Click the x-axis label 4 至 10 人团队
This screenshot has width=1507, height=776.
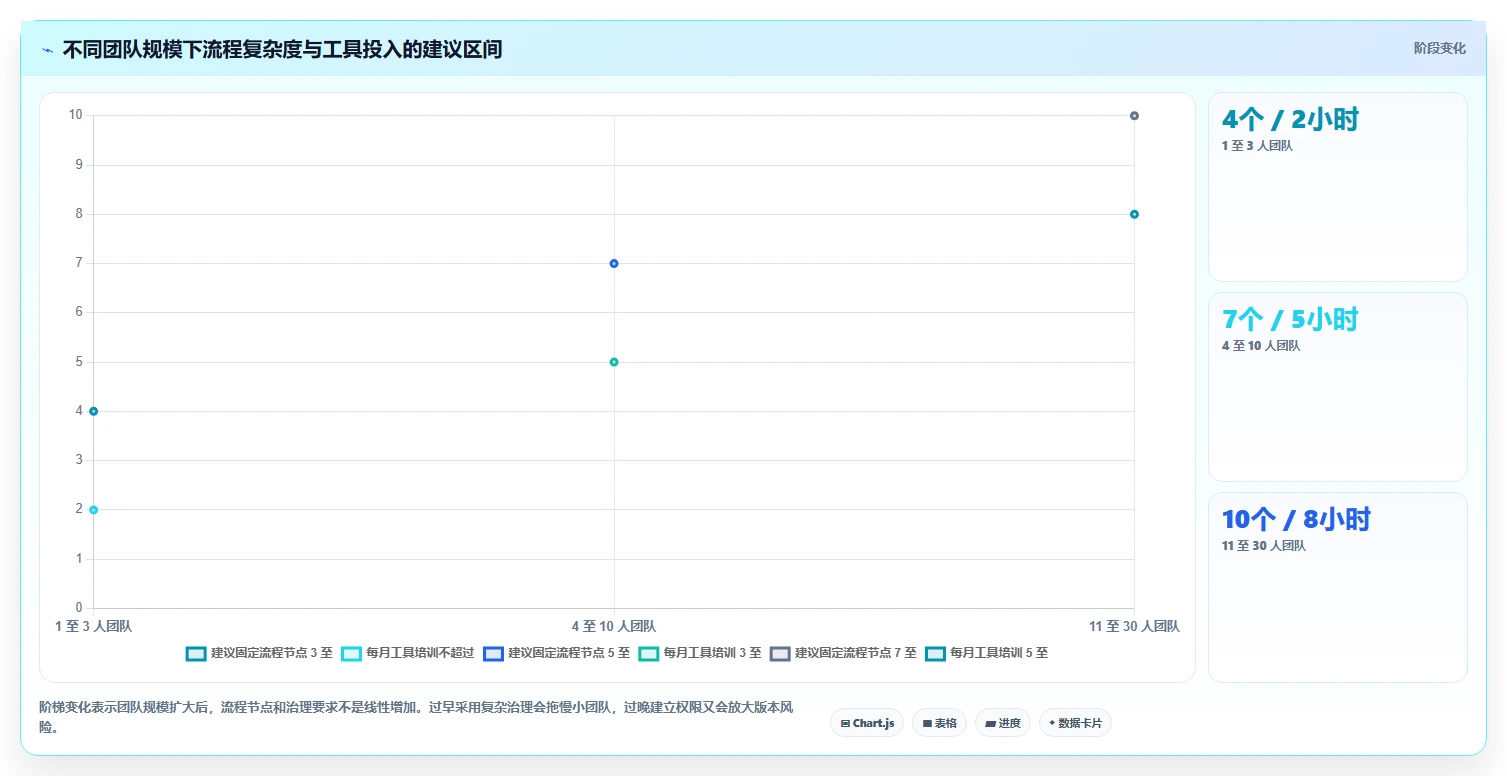614,626
